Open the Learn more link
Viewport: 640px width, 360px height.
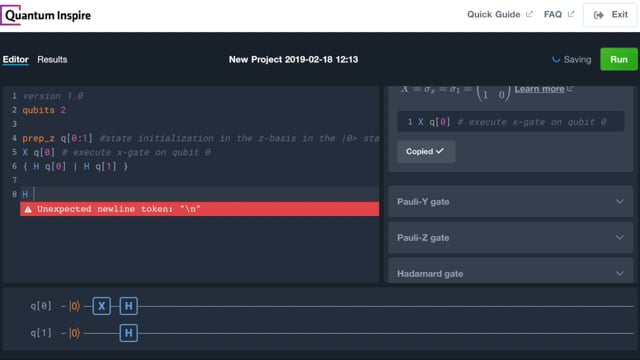tap(539, 89)
